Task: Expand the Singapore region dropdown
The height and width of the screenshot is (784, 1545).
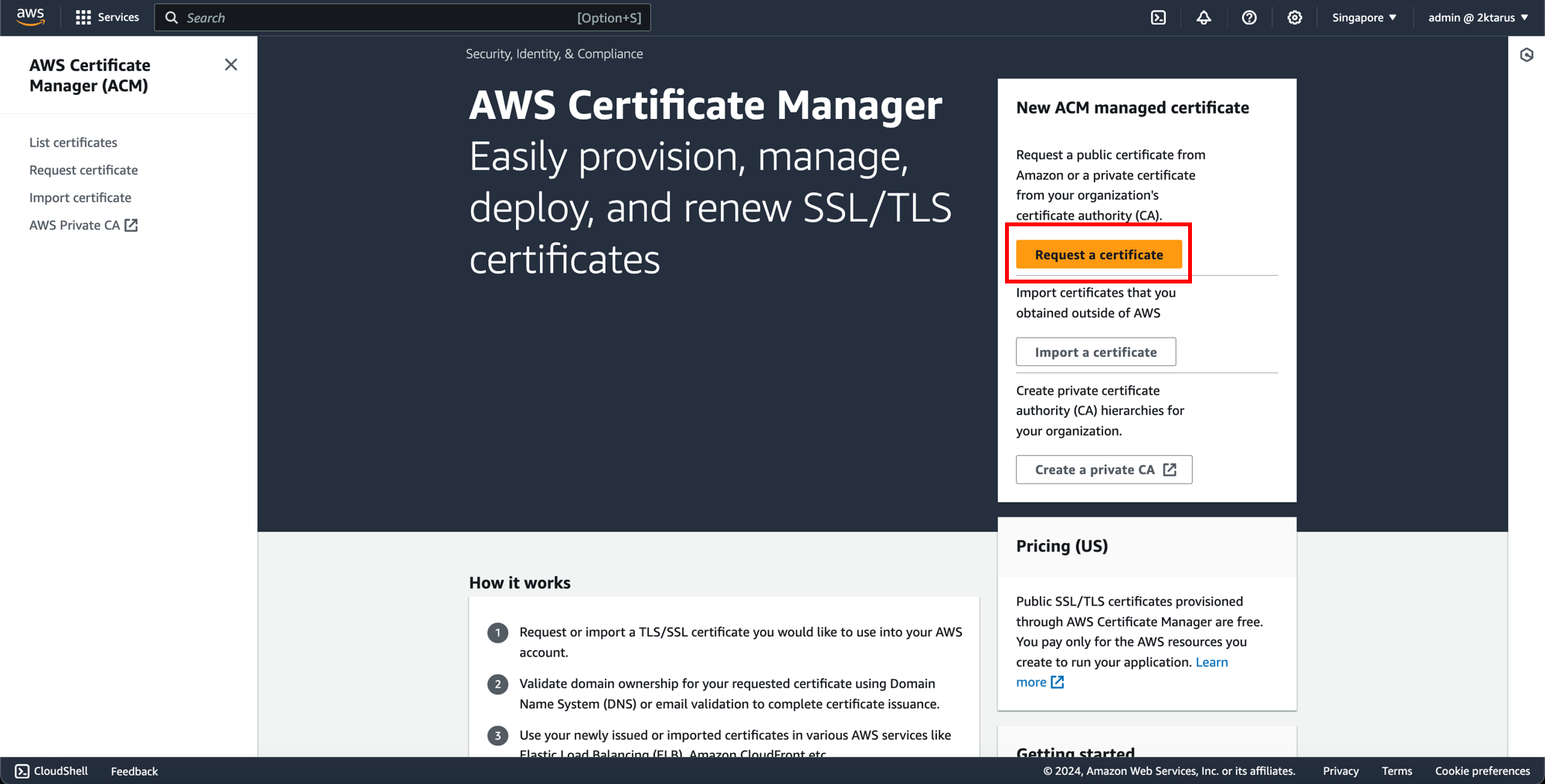Action: (x=1364, y=17)
